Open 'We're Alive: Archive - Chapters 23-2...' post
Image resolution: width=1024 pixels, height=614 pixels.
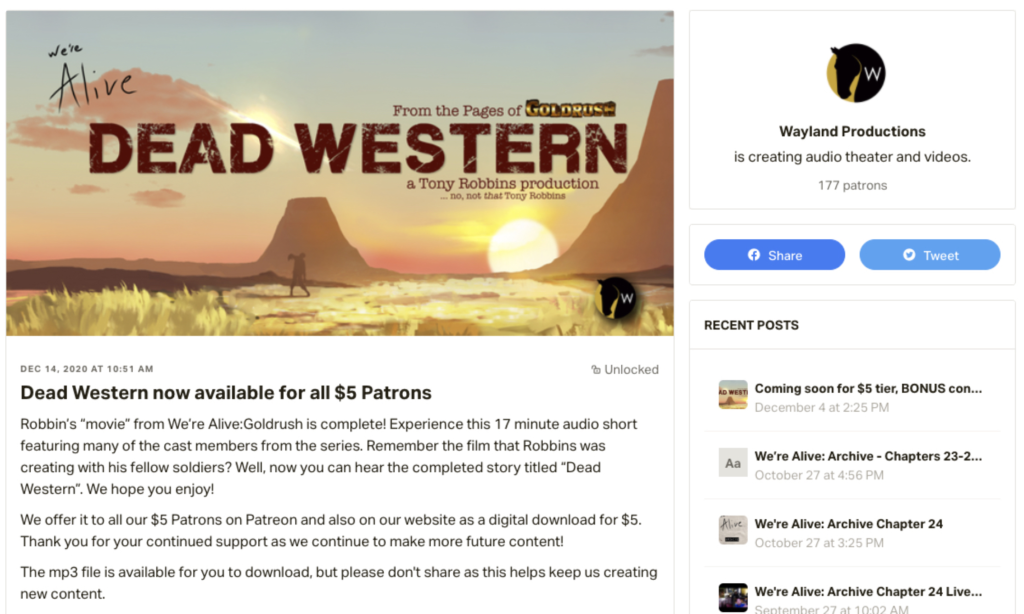tap(868, 457)
